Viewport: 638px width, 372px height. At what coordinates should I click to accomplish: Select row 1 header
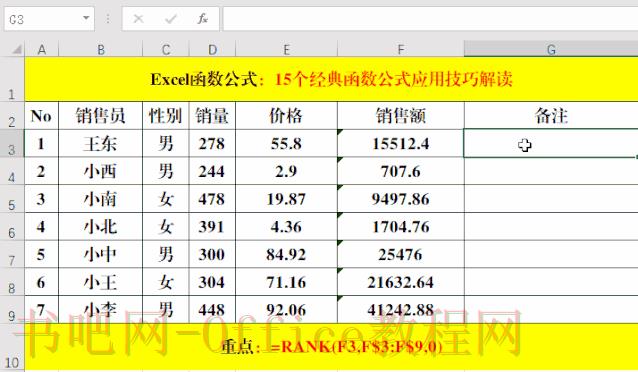point(12,79)
